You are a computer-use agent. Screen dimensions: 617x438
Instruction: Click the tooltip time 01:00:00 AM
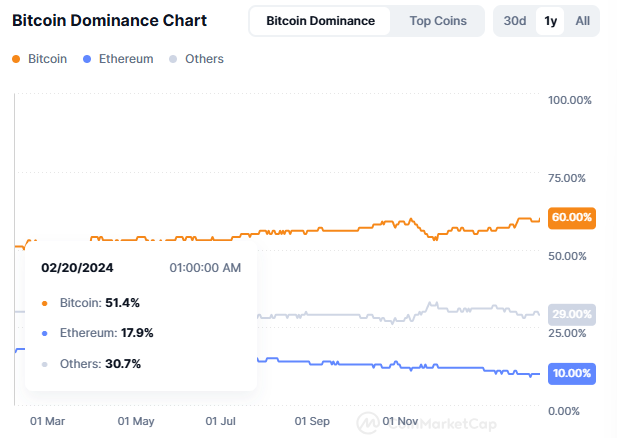(x=205, y=268)
